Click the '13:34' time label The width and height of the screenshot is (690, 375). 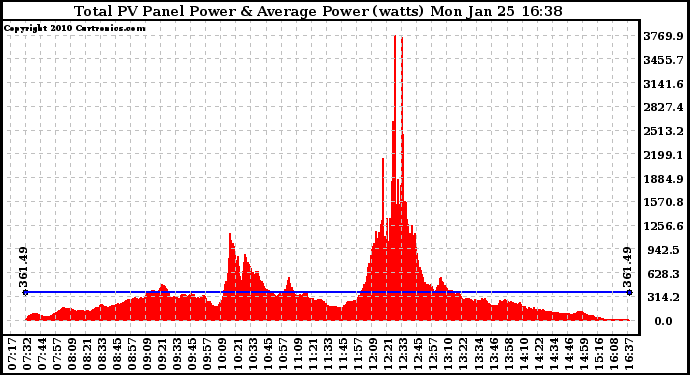click(x=478, y=354)
